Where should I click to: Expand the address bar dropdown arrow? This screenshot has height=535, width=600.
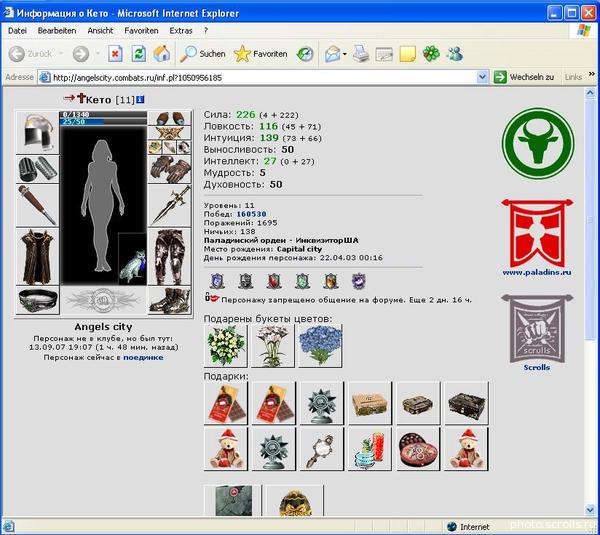[482, 77]
